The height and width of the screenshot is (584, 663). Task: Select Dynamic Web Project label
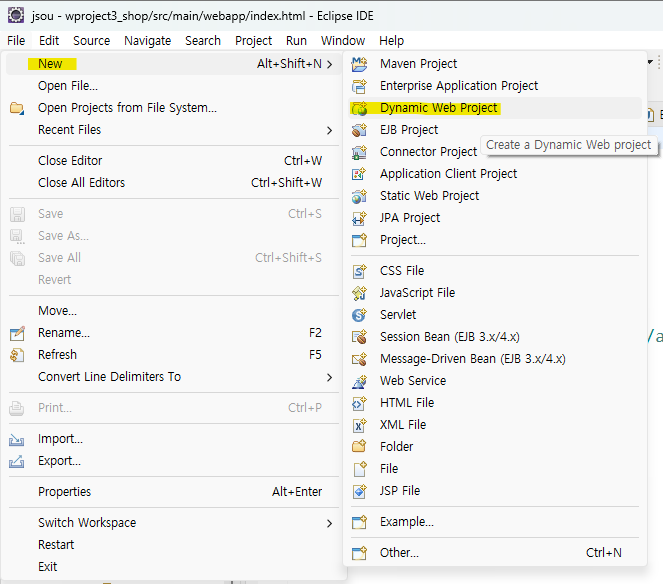pos(438,108)
